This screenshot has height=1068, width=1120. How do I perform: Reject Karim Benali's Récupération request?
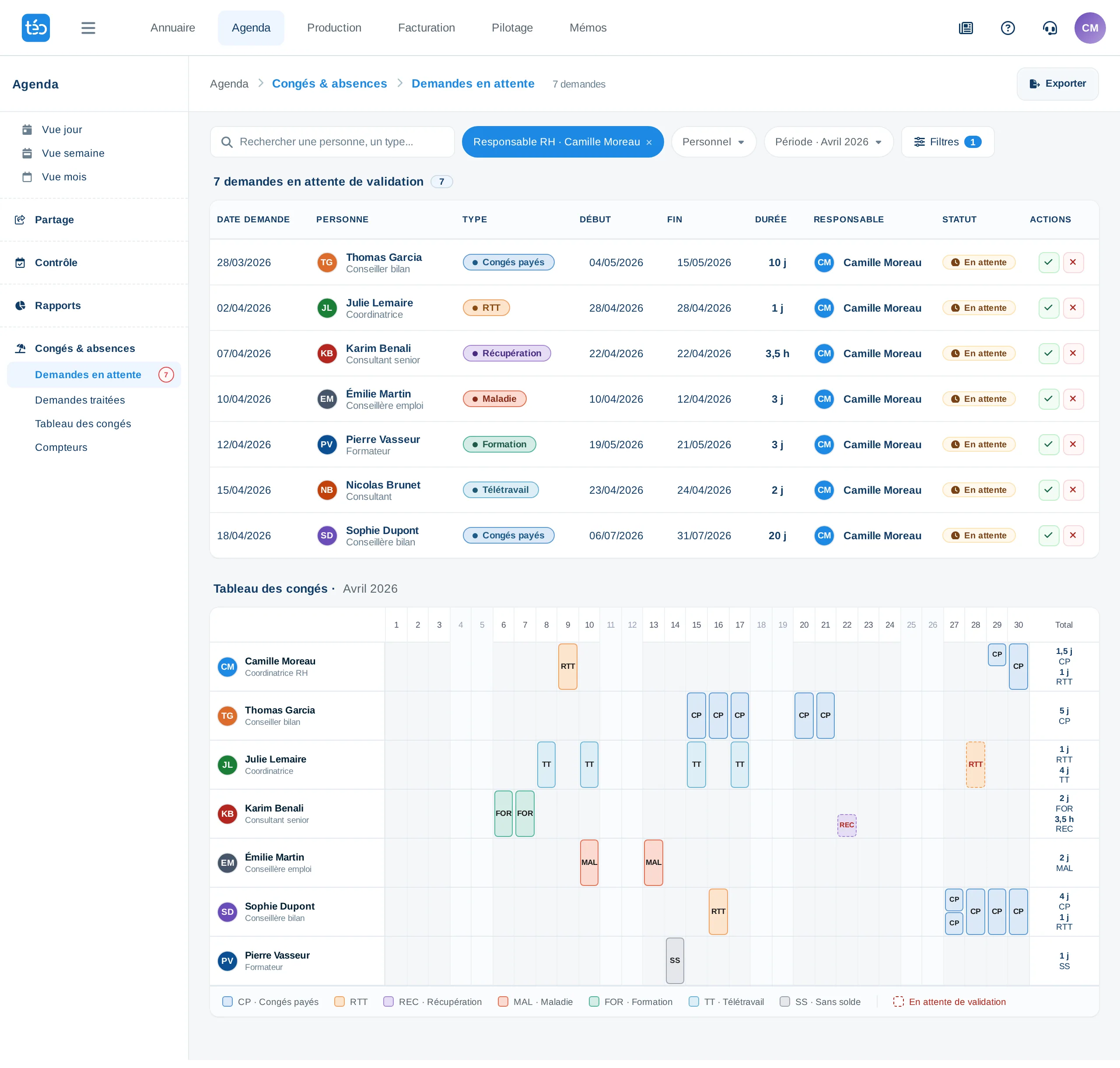1073,354
